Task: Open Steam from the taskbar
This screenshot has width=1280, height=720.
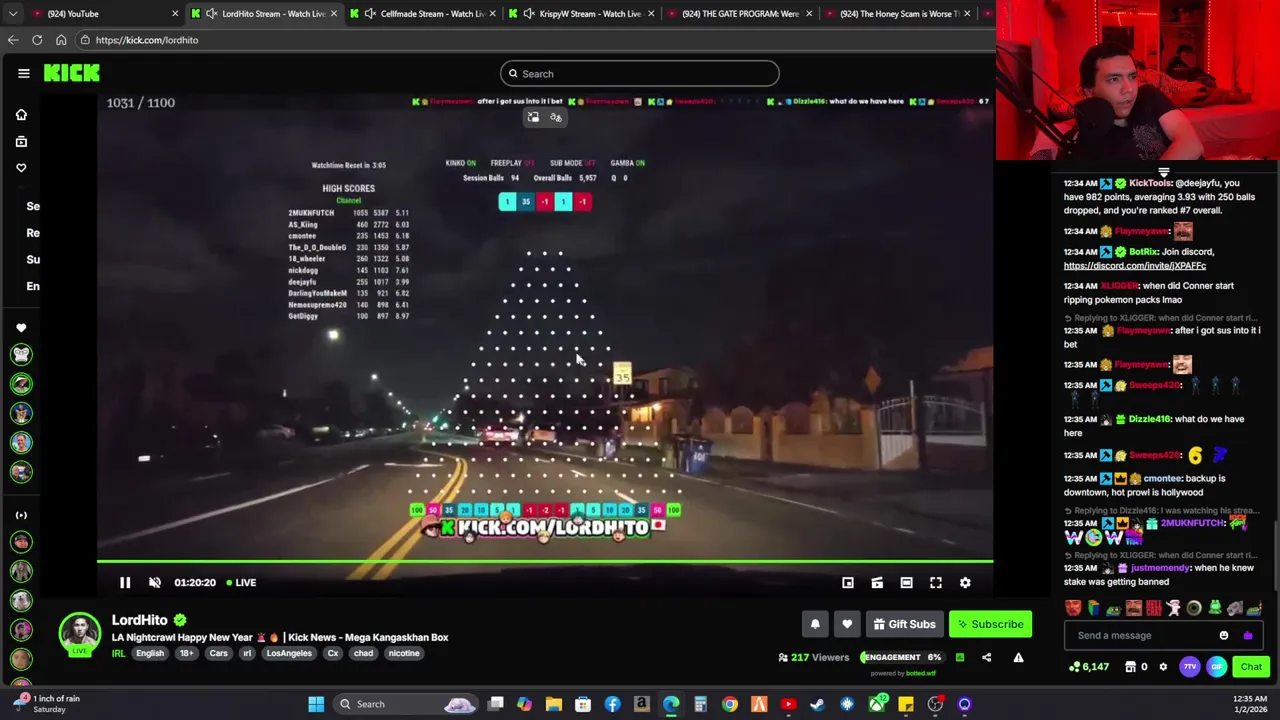Action: pyautogui.click(x=817, y=704)
